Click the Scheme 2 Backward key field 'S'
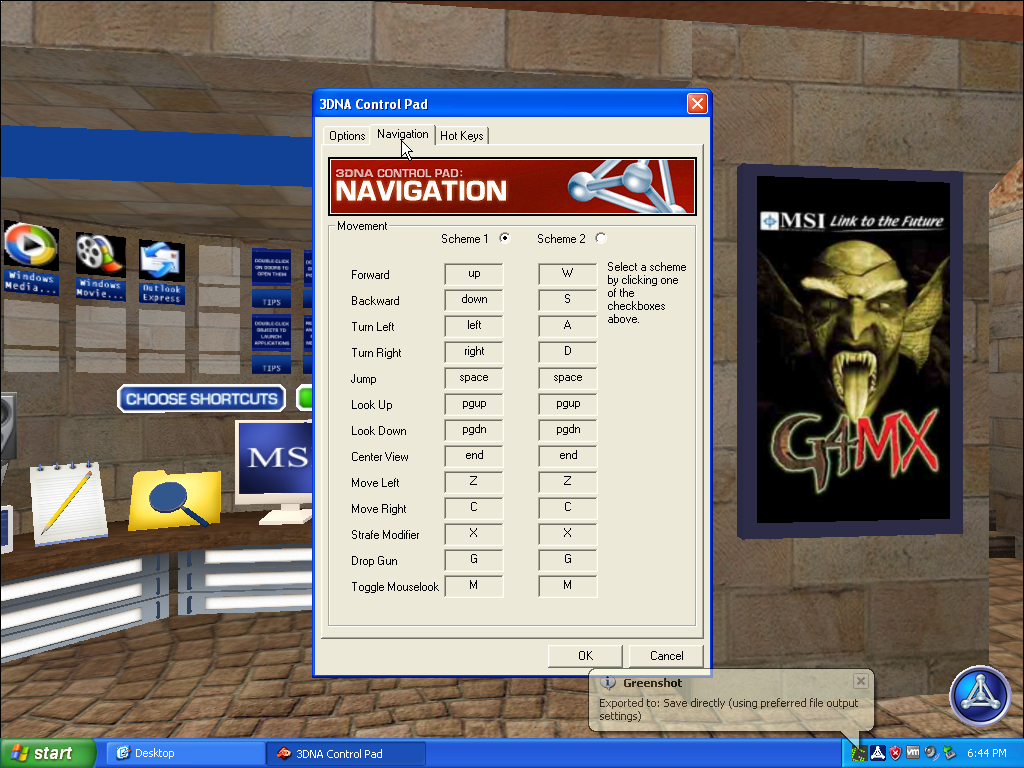The width and height of the screenshot is (1024, 768). coord(568,300)
